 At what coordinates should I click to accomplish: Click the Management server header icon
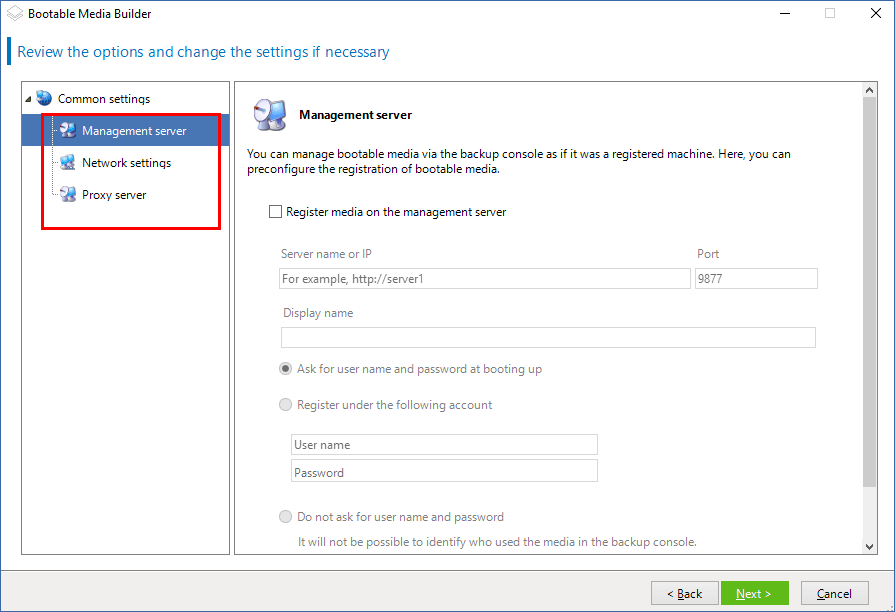pyautogui.click(x=270, y=115)
